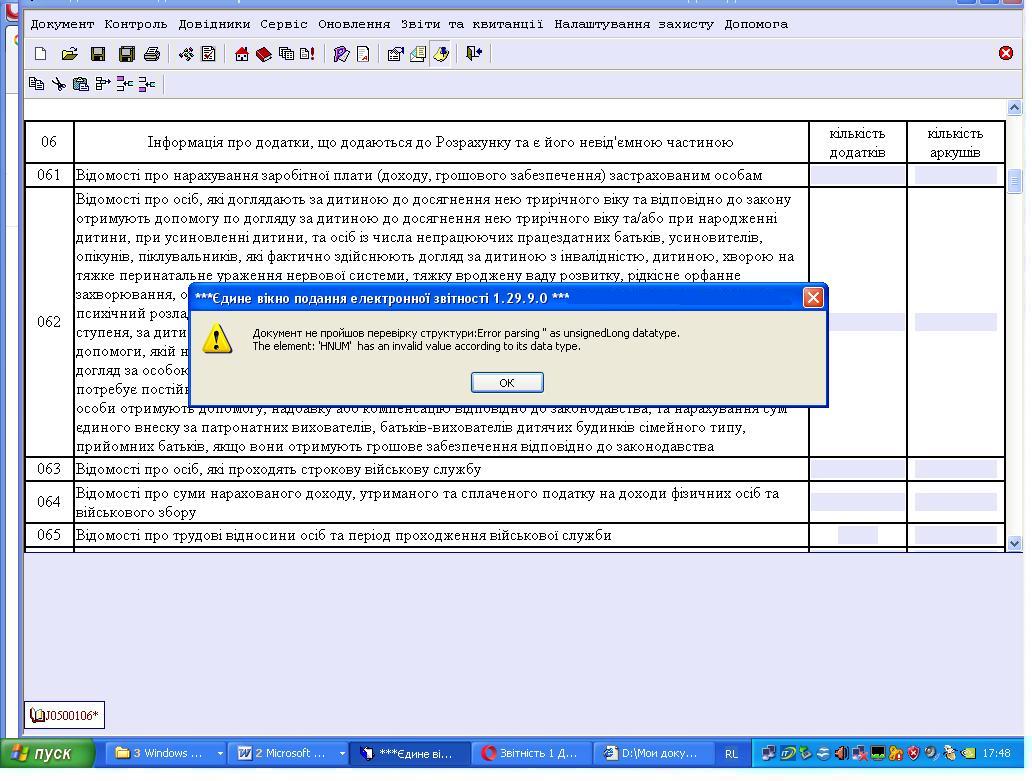Open the red book reference icon
Image resolution: width=1032 pixels, height=781 pixels.
(x=264, y=54)
